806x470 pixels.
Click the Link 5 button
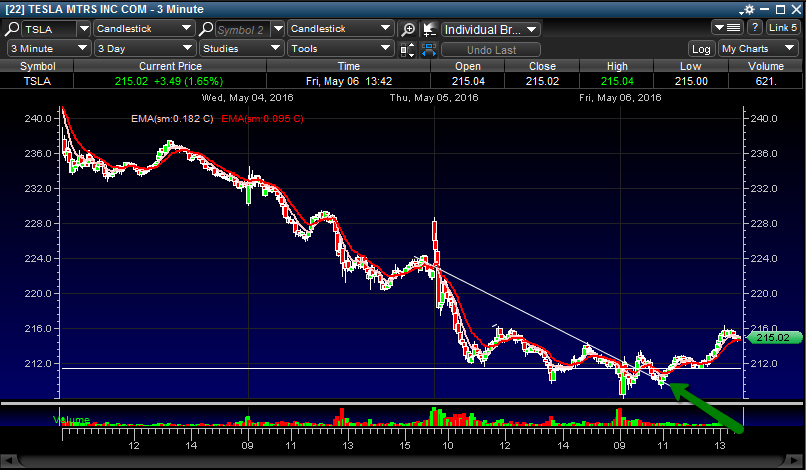783,28
